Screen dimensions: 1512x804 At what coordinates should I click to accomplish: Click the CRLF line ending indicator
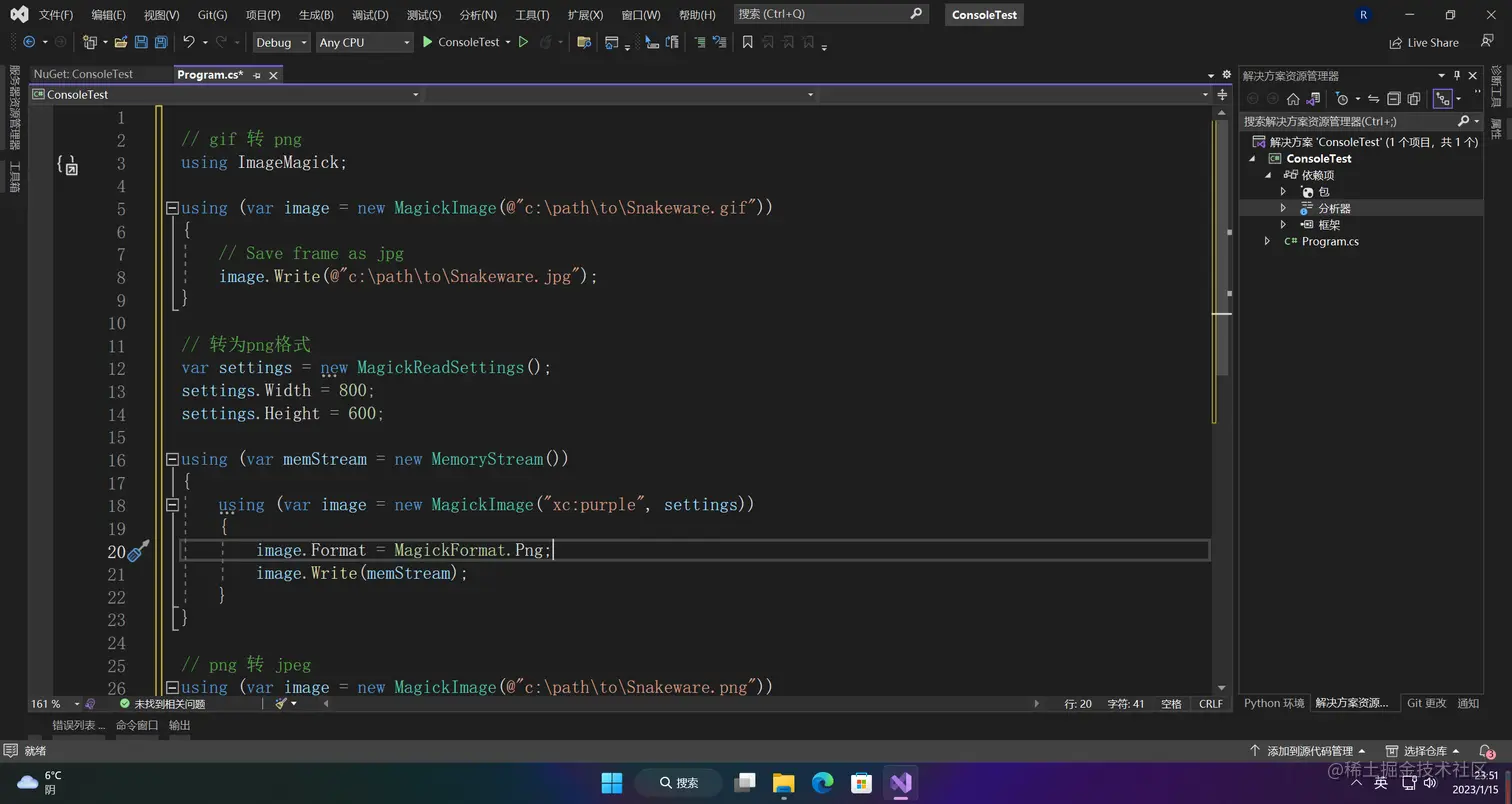(1211, 704)
